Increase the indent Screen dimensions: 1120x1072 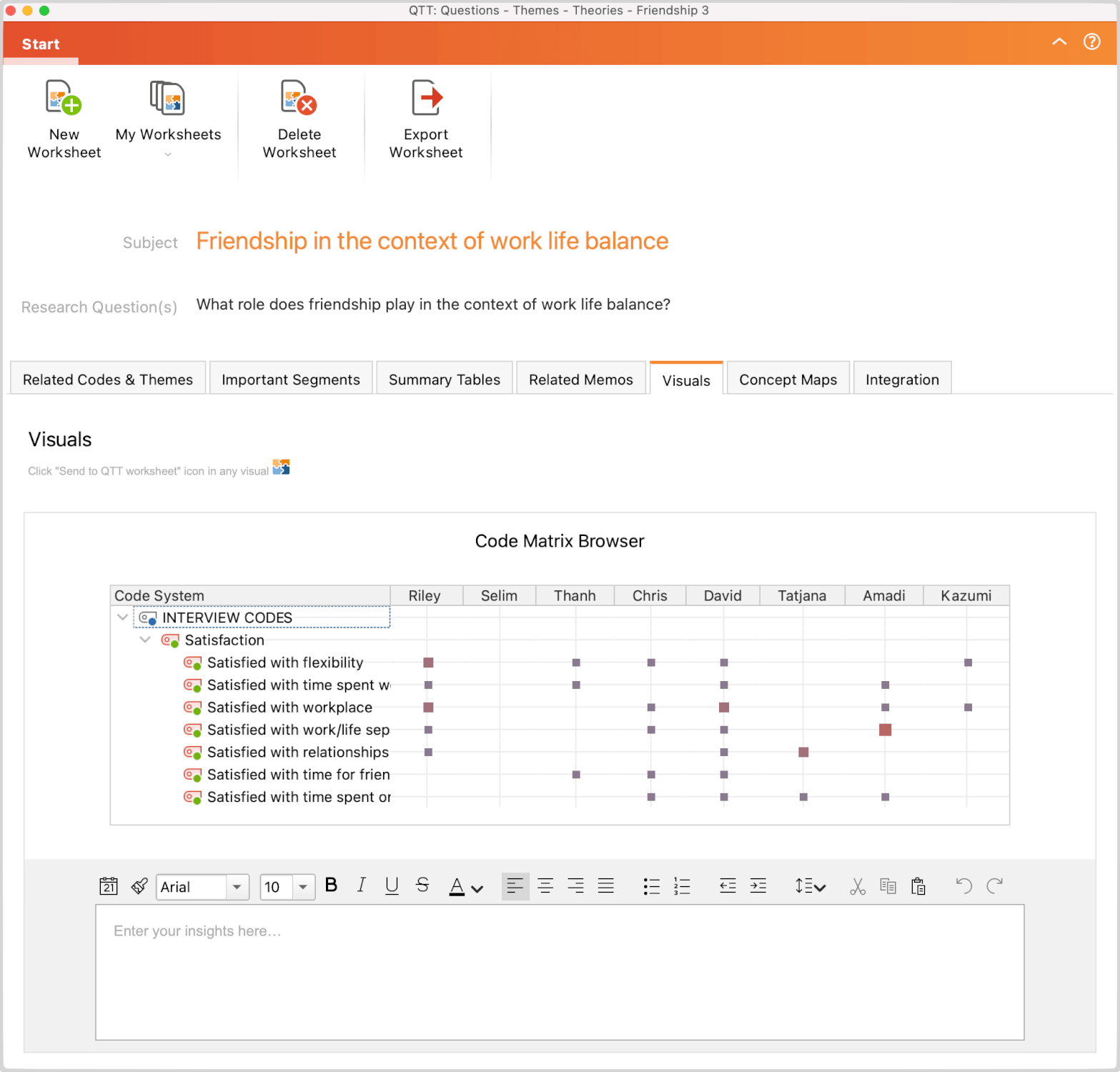pyautogui.click(x=758, y=886)
